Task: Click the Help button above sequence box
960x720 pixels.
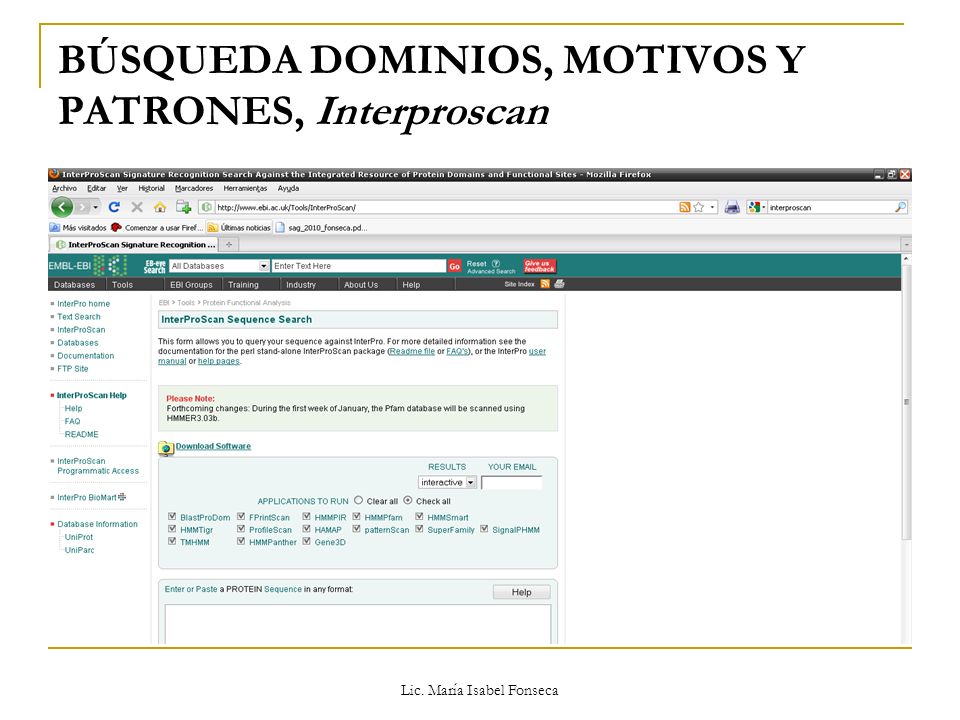Action: (522, 592)
